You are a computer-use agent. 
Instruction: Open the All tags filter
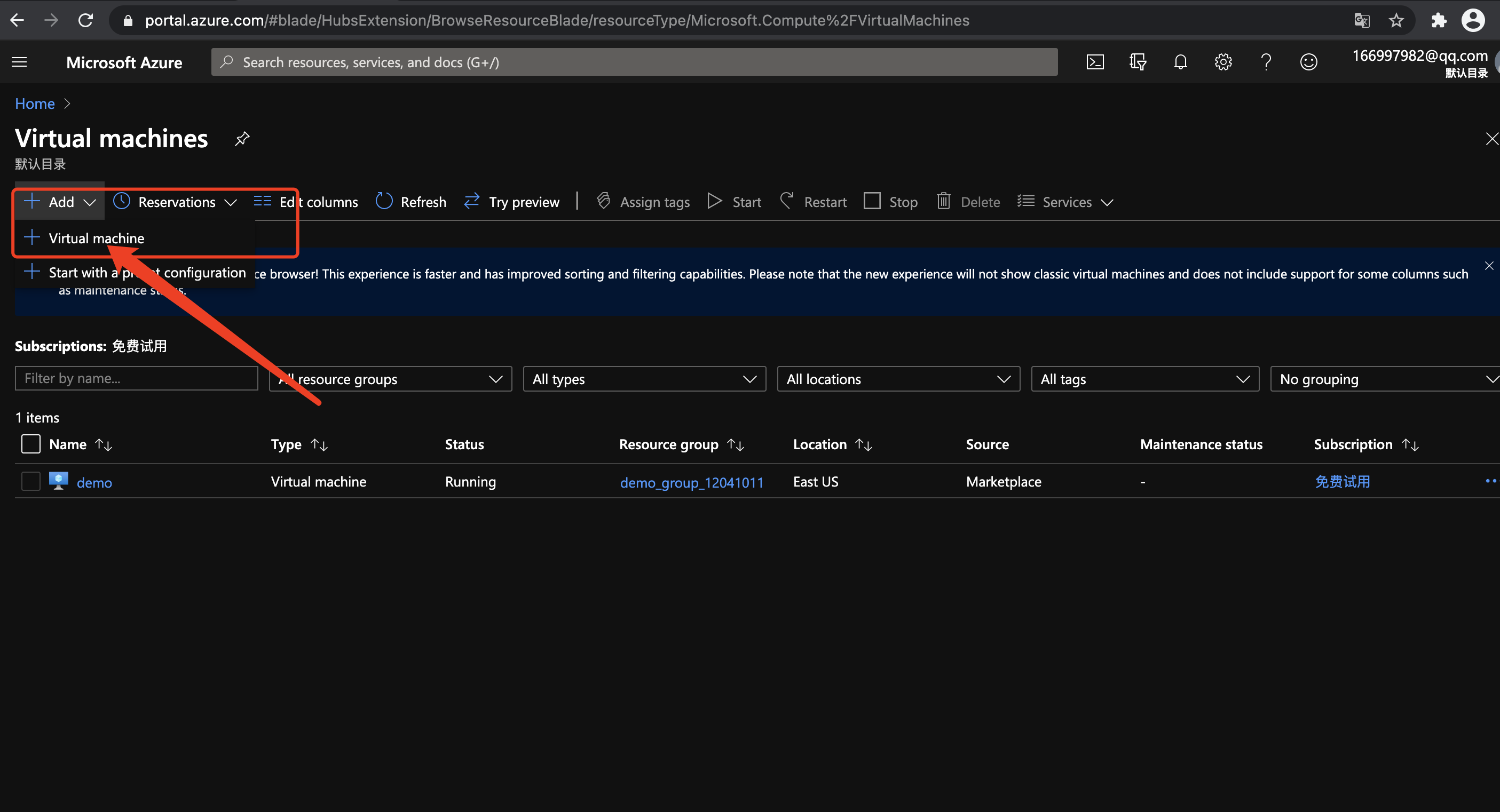click(1146, 379)
